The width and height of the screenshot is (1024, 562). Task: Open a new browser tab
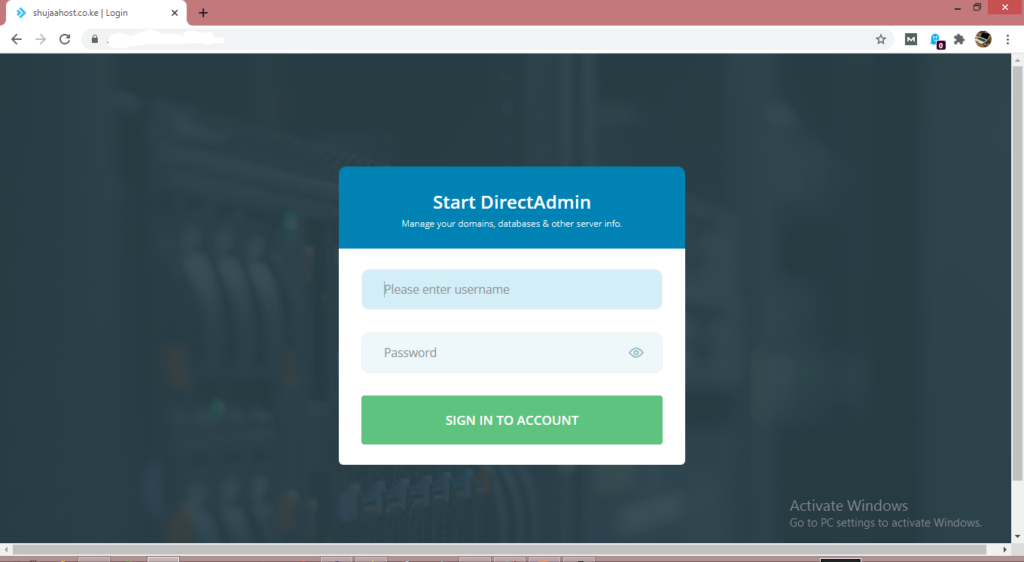(x=203, y=12)
